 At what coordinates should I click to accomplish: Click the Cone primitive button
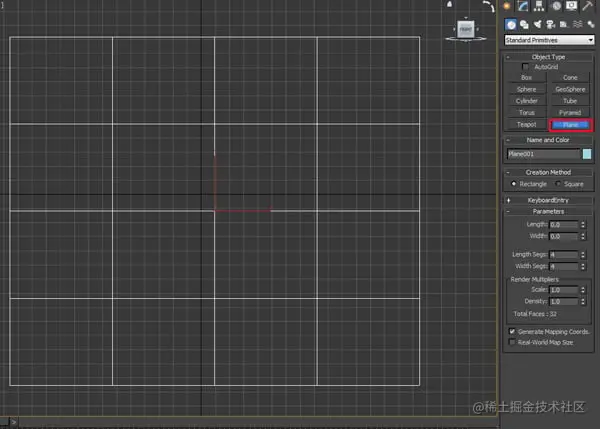570,78
